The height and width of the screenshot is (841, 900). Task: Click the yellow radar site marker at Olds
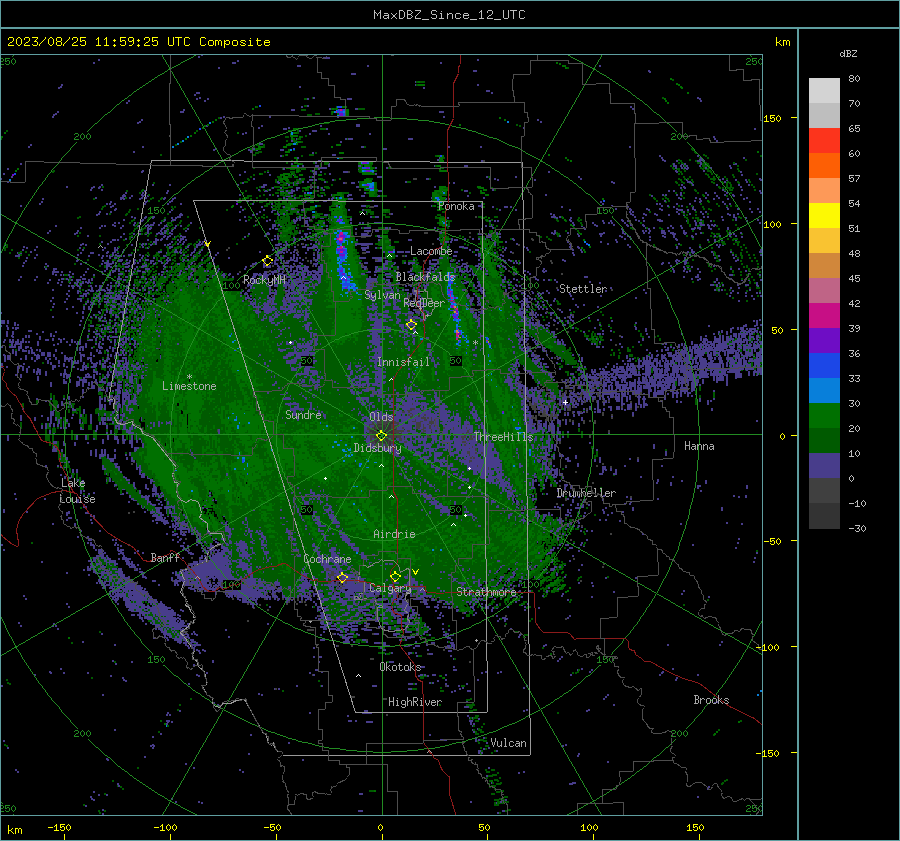tap(381, 436)
